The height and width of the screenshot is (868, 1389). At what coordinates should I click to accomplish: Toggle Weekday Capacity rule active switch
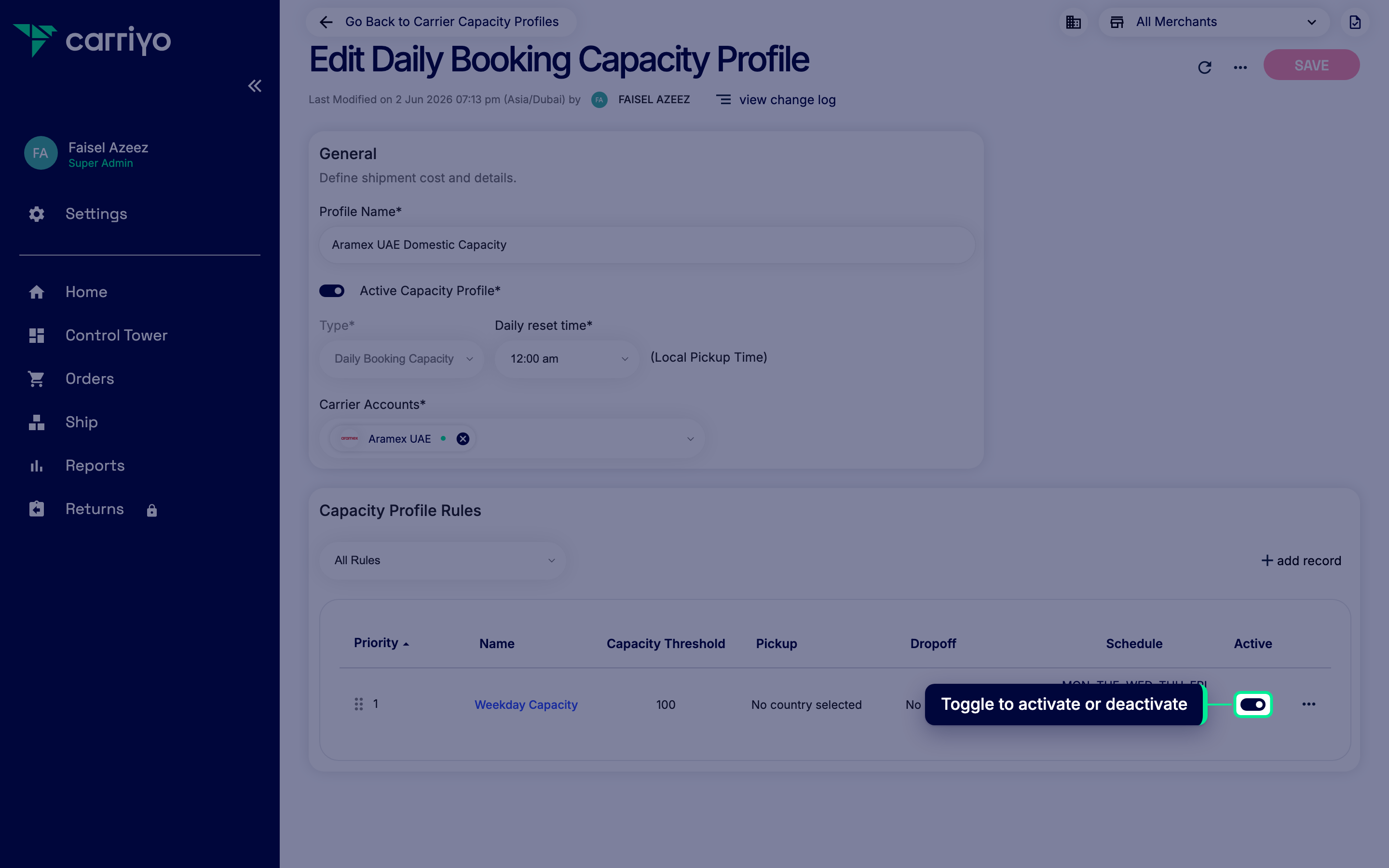click(1253, 705)
